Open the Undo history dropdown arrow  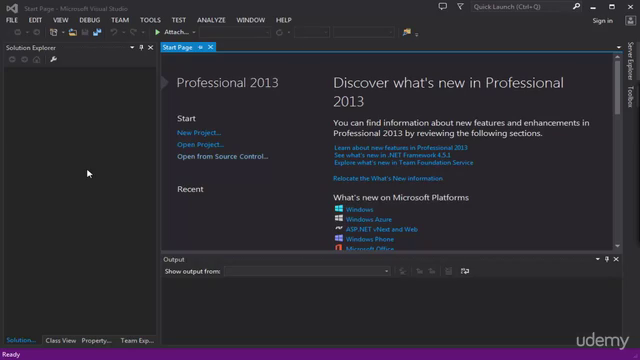(123, 32)
